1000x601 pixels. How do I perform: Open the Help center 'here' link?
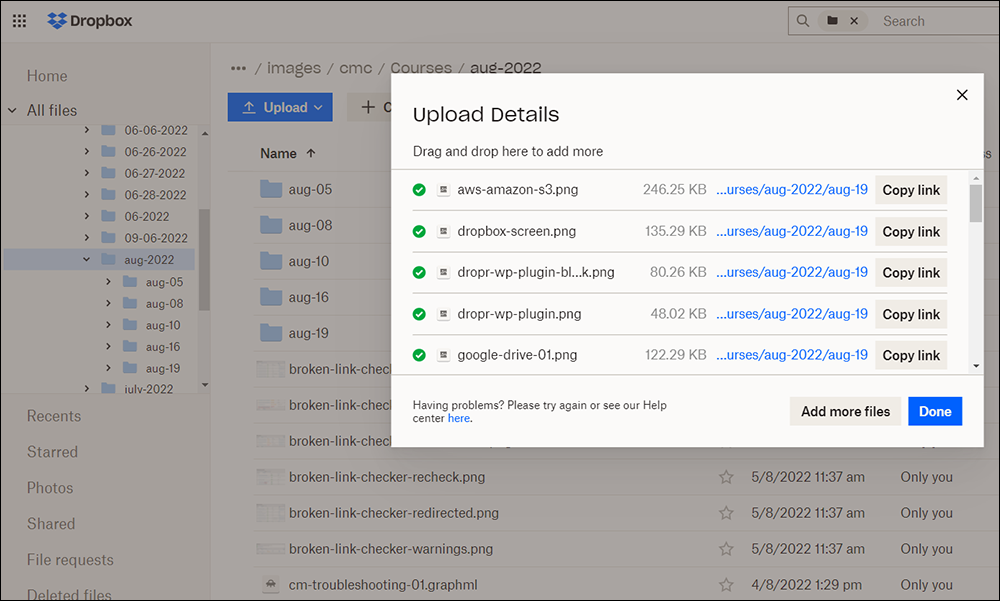[x=459, y=419]
